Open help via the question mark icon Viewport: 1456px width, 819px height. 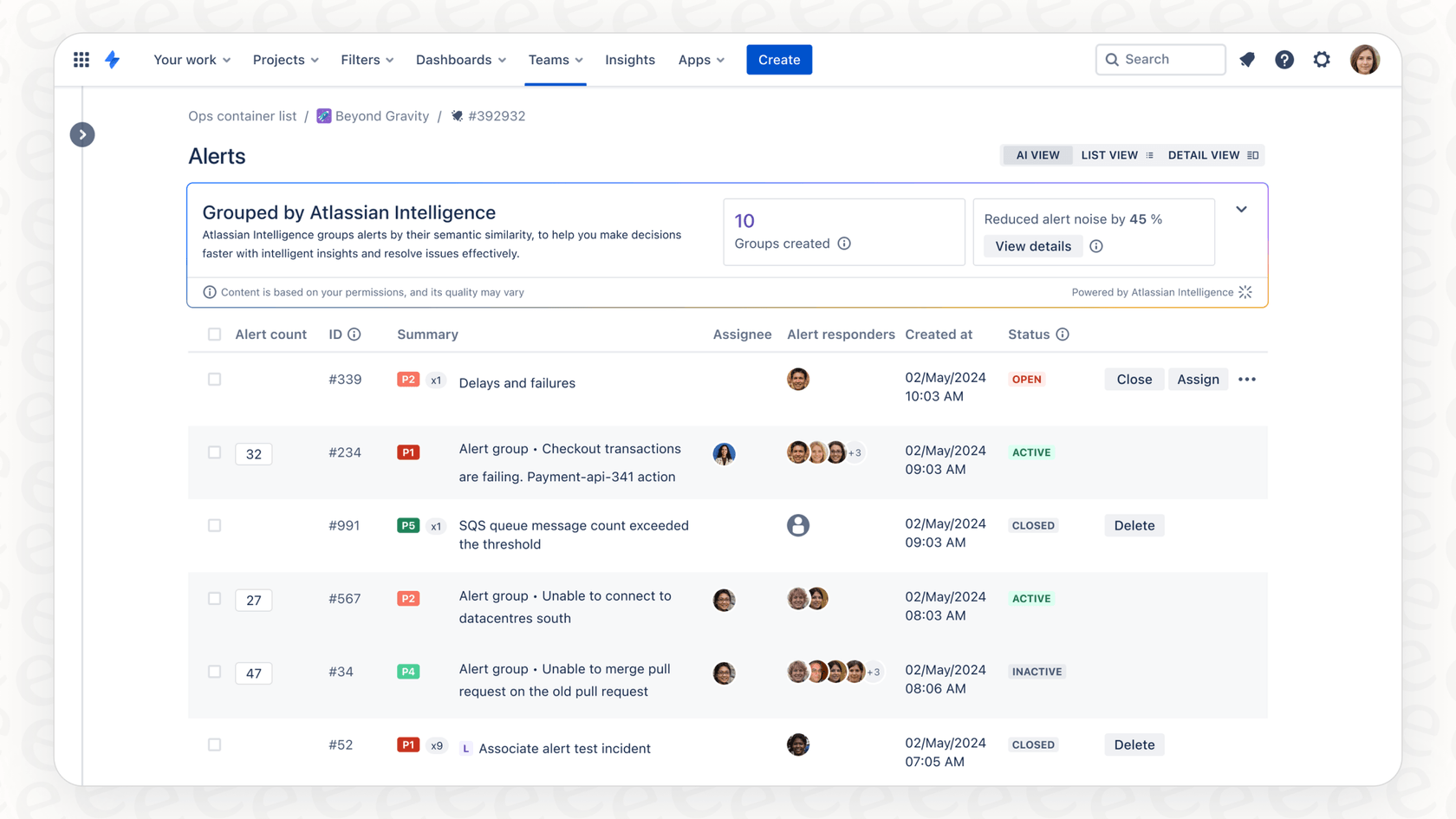point(1284,59)
